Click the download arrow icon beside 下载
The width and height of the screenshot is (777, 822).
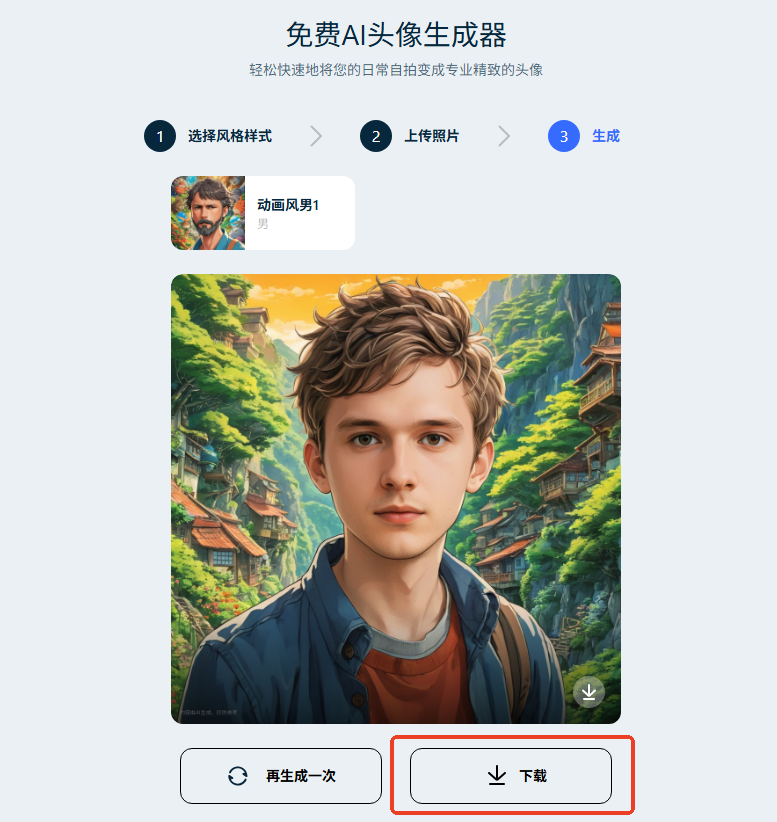(x=497, y=775)
